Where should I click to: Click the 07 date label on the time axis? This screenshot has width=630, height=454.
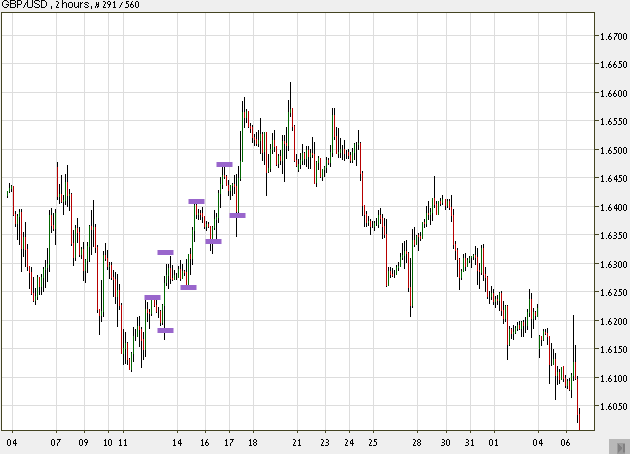56,443
